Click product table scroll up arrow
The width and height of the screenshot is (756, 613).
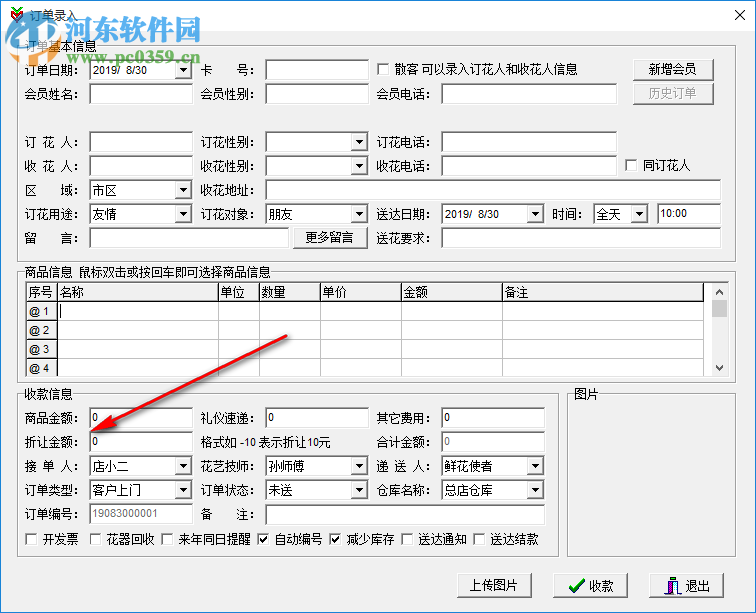pyautogui.click(x=719, y=292)
